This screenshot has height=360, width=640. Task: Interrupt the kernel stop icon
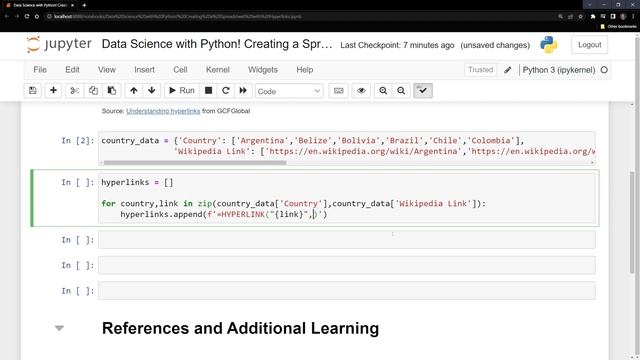pyautogui.click(x=208, y=91)
